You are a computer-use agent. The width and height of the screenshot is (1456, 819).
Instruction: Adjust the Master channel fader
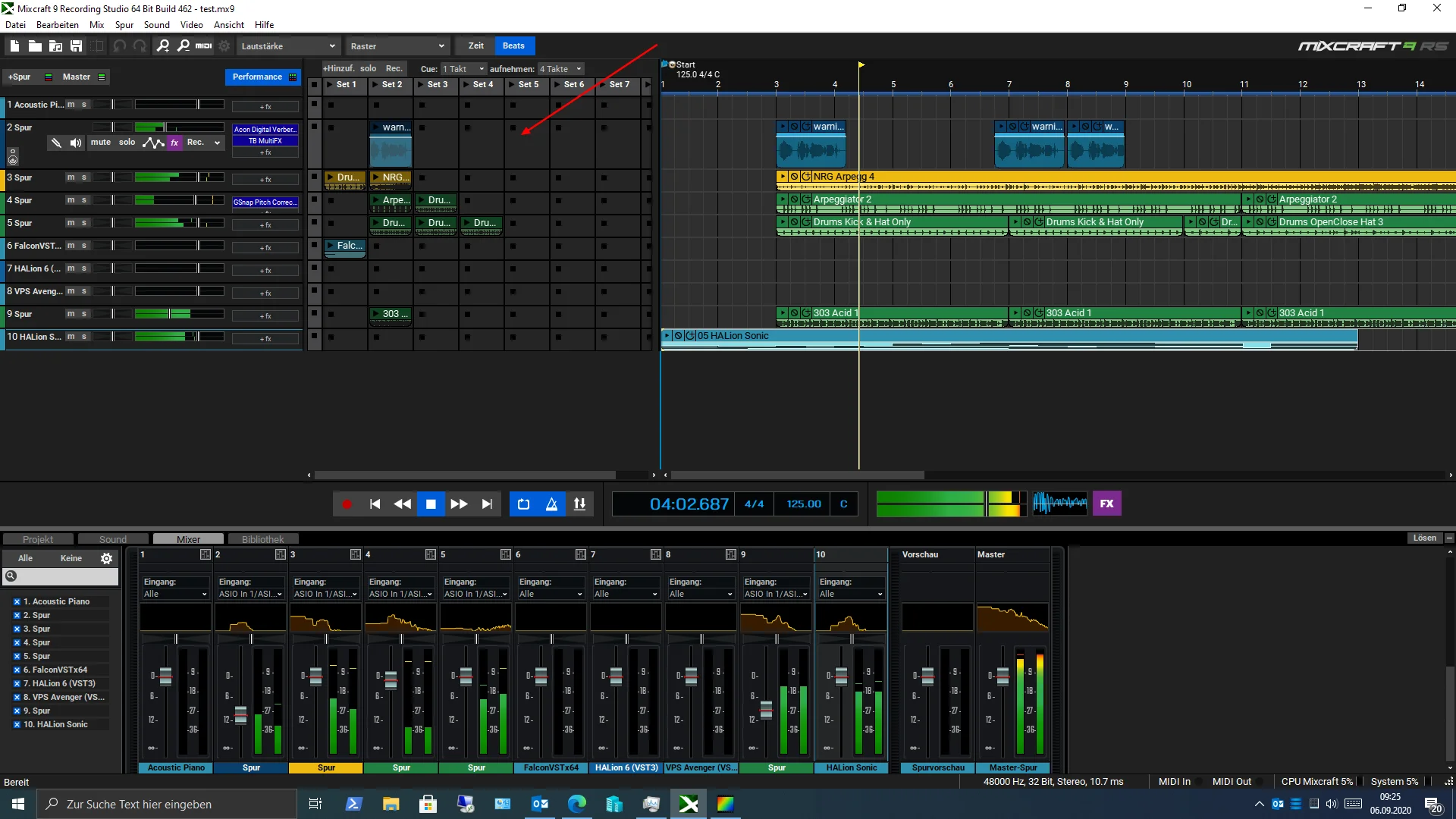1003,676
